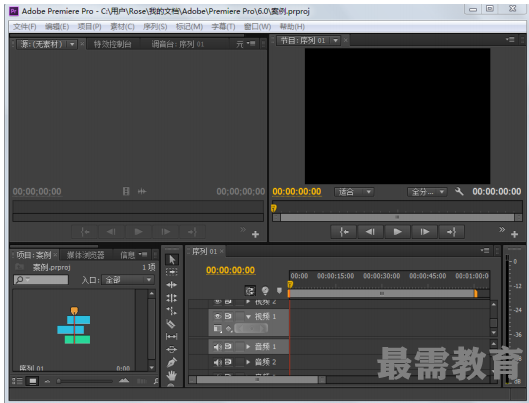Toggle Video 1 track eye visibility
This screenshot has width=529, height=403.
[218, 316]
